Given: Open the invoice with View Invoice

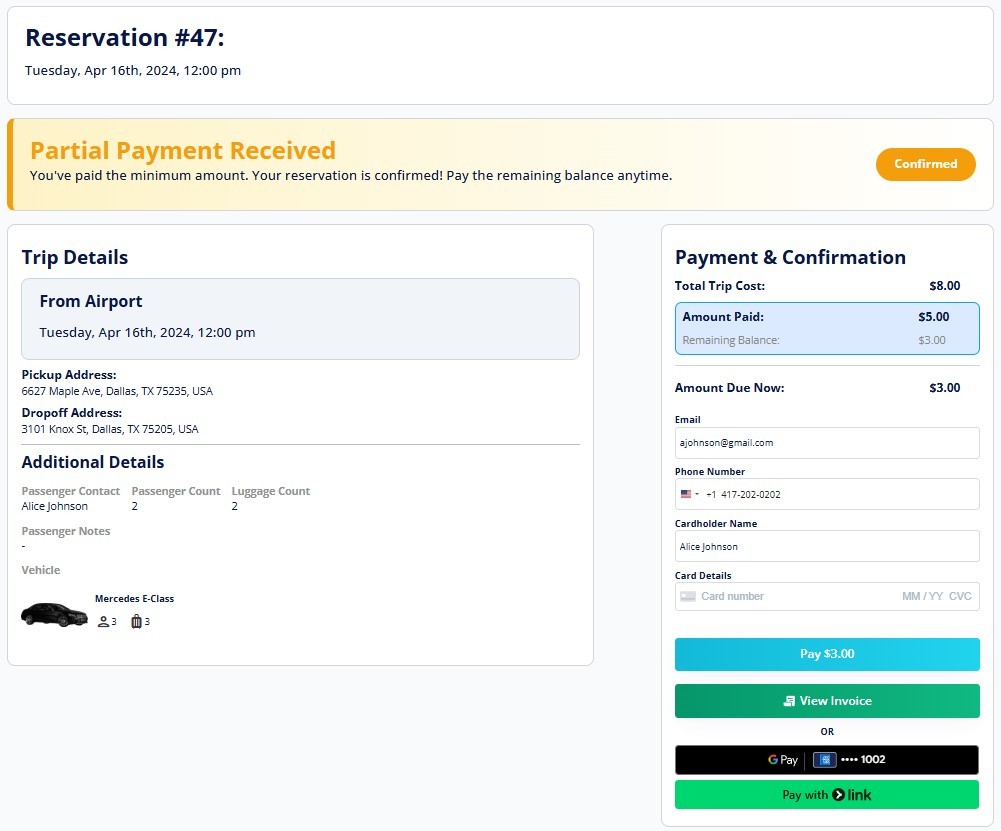Looking at the screenshot, I should click(x=827, y=700).
